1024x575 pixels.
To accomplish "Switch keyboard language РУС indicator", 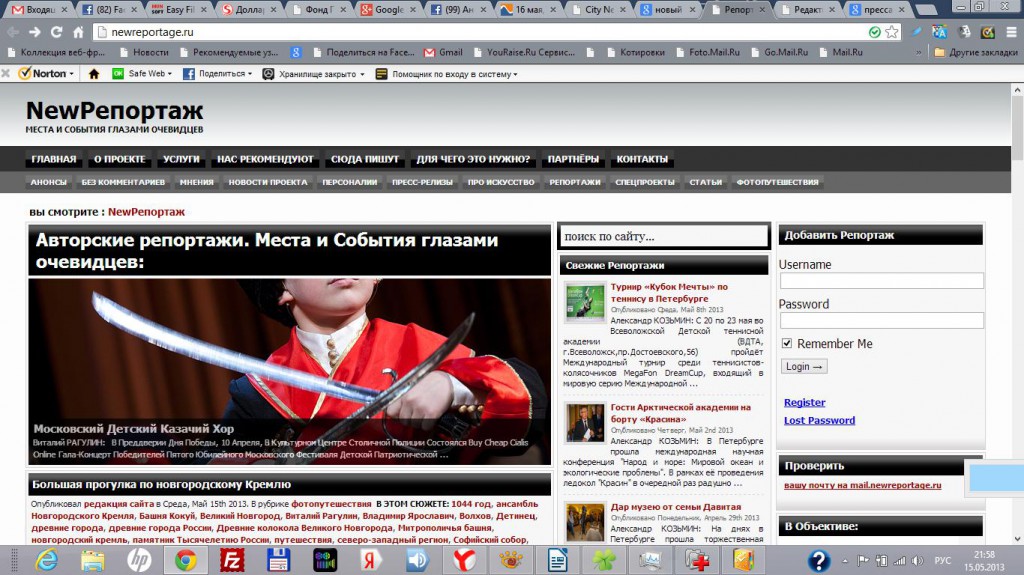I will point(942,561).
